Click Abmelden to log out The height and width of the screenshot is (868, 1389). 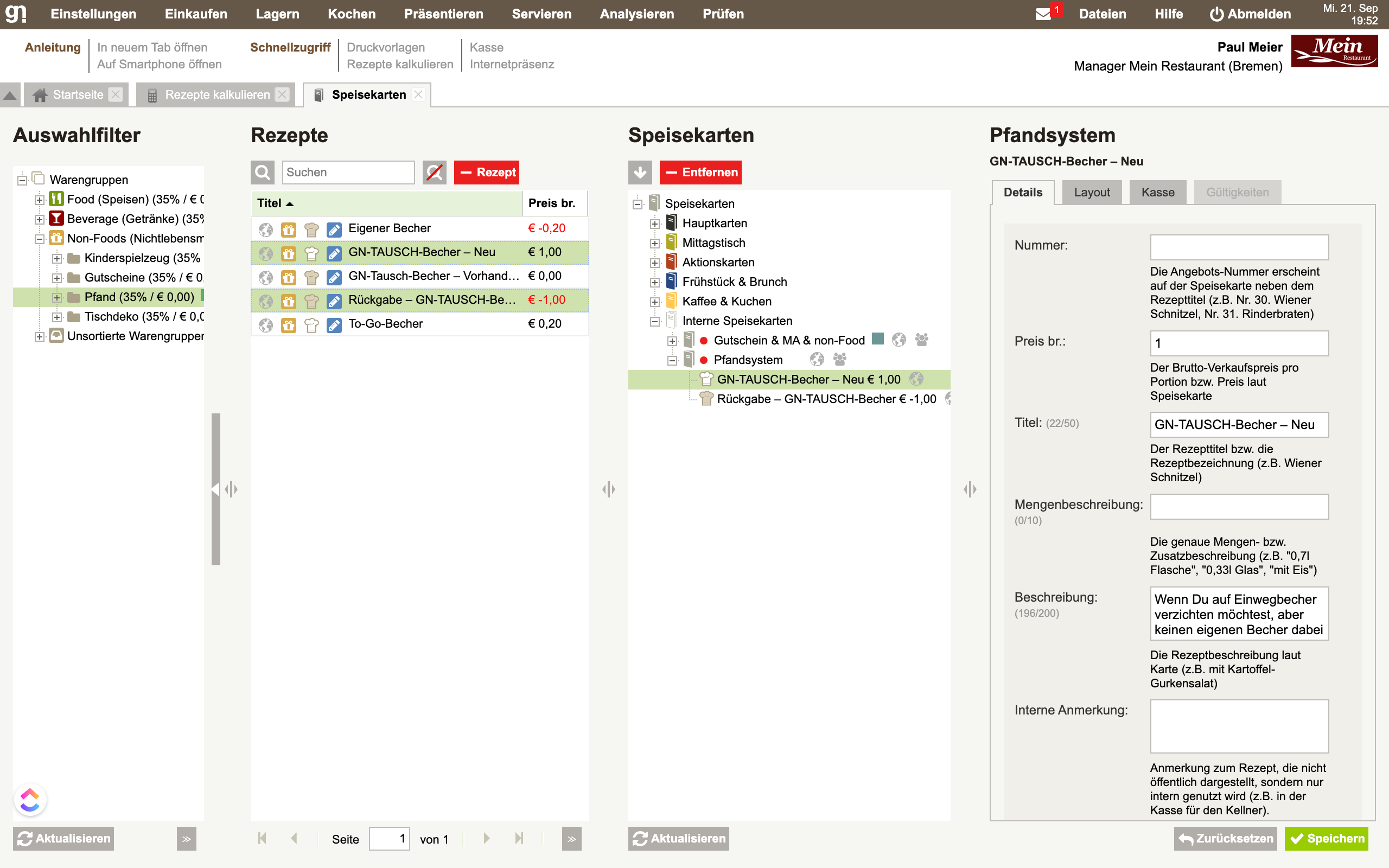1250,14
